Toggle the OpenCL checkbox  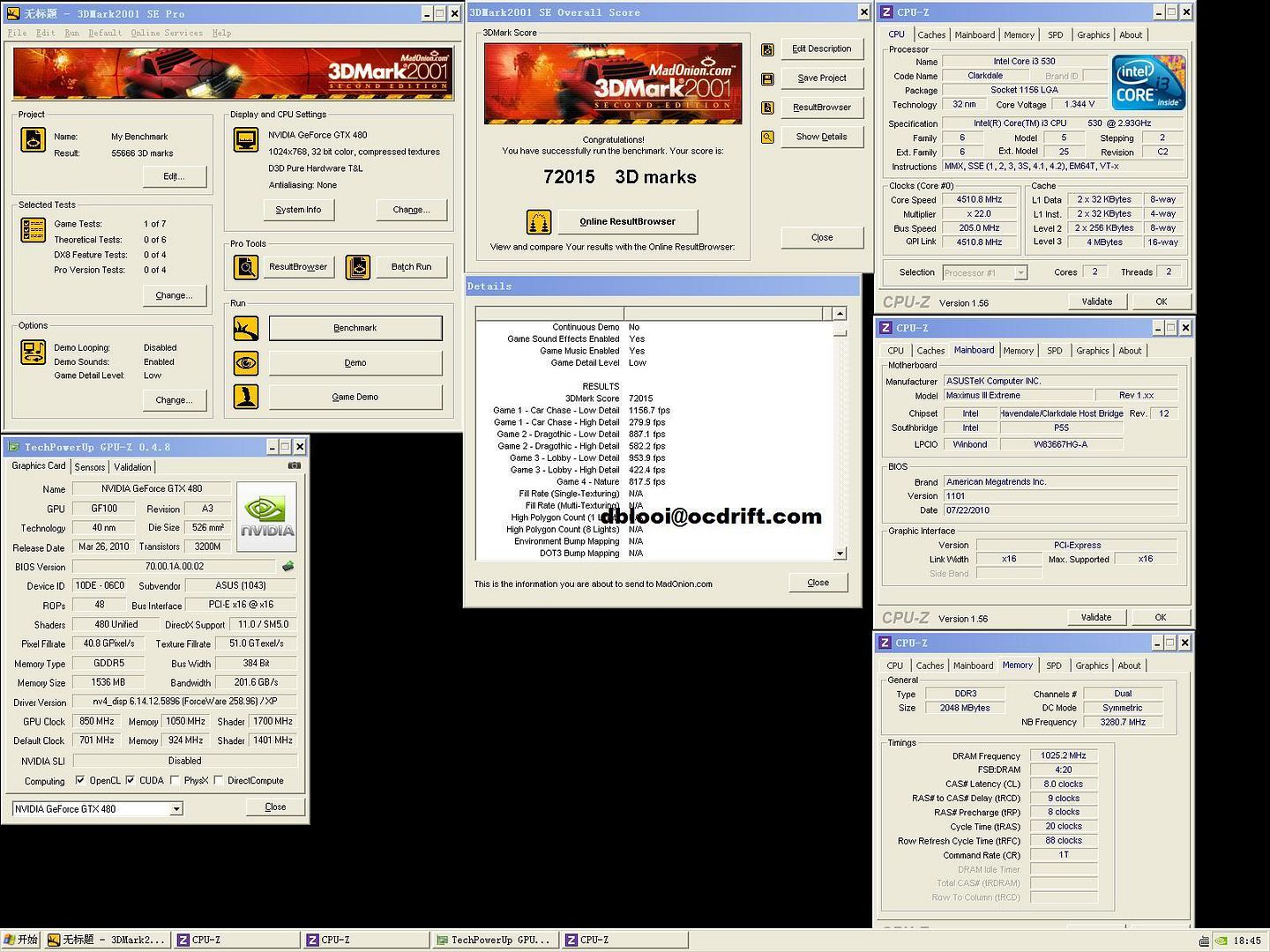pos(80,780)
